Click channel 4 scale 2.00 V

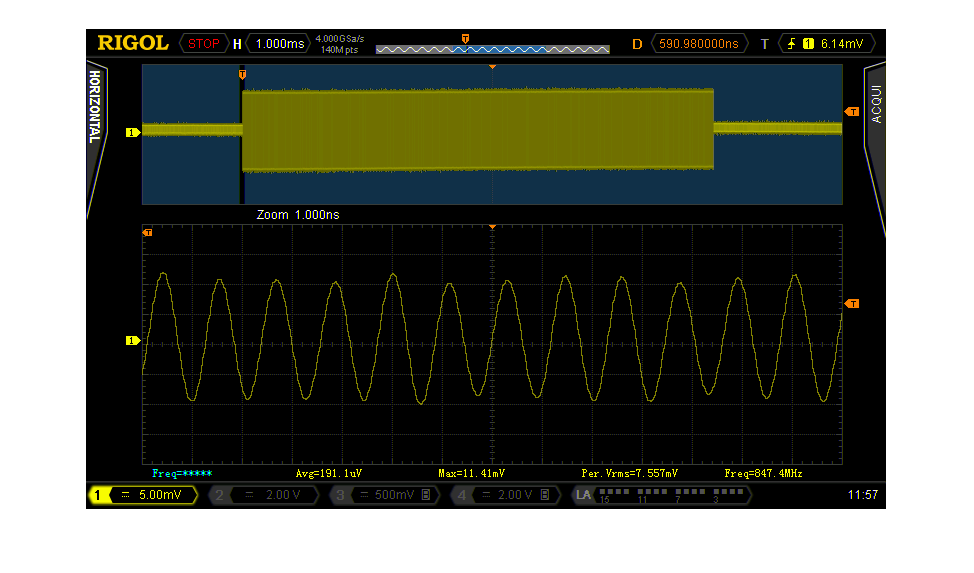point(515,495)
